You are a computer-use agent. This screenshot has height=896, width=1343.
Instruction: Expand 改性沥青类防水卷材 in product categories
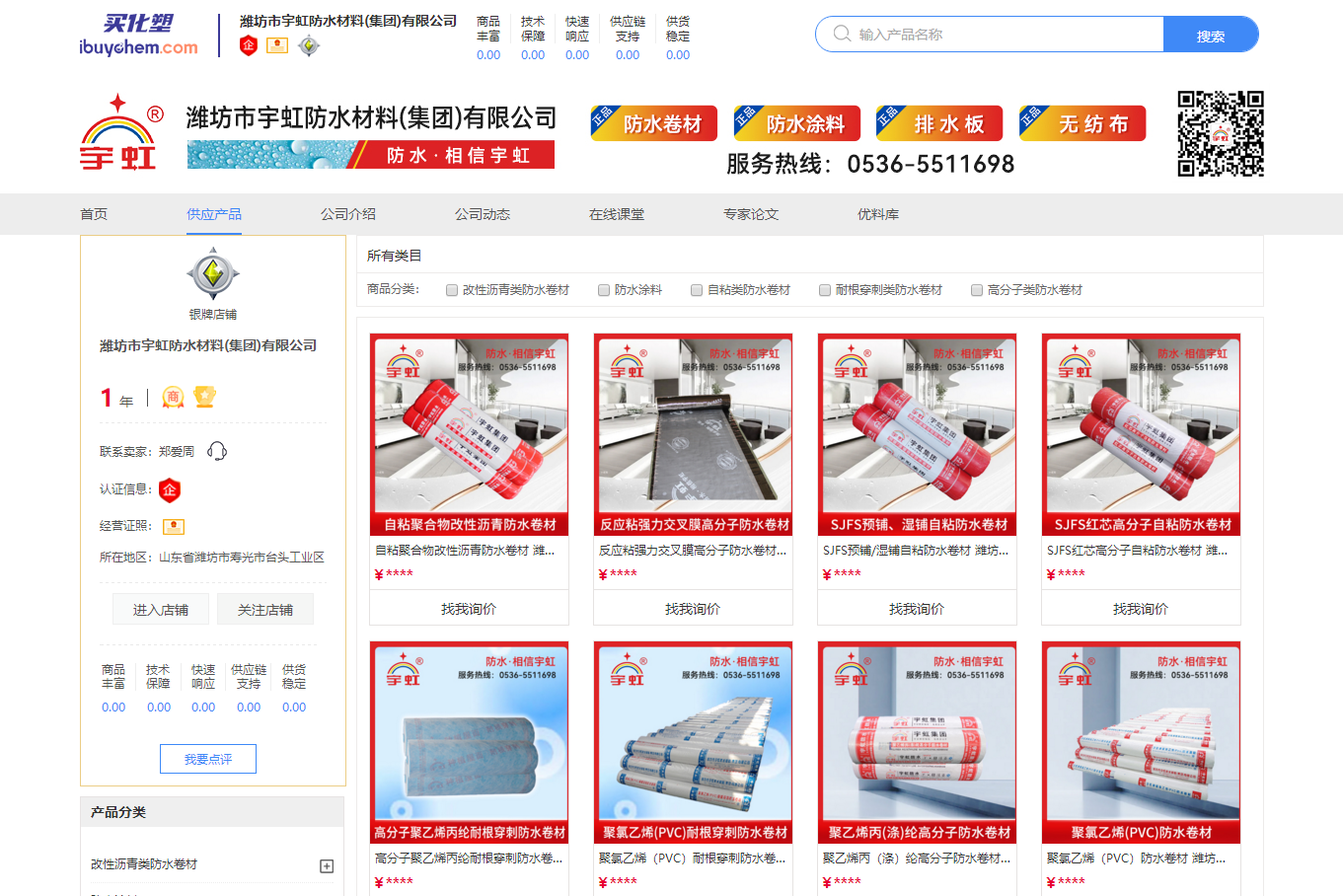pyautogui.click(x=327, y=865)
